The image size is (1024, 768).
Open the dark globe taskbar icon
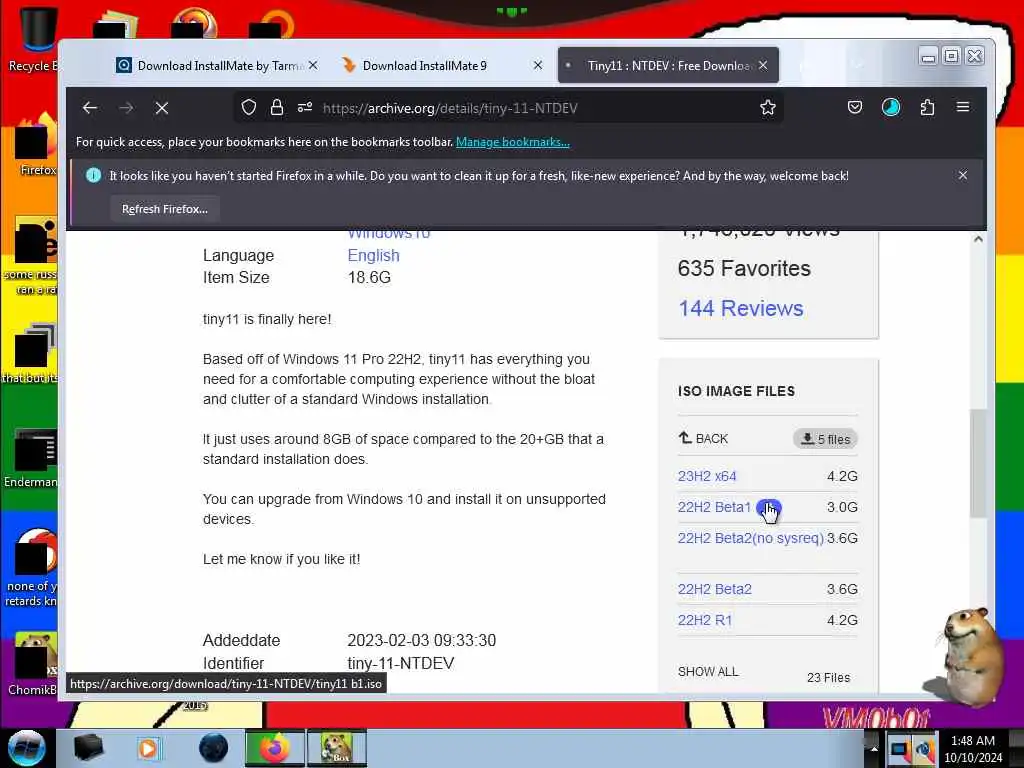(213, 748)
